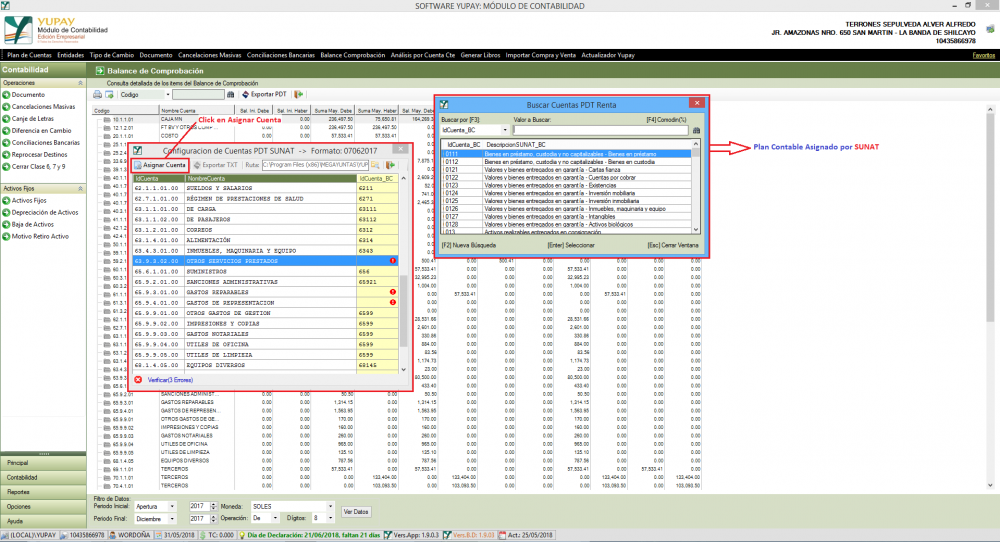Open Balance Comprobación menu
The width and height of the screenshot is (1000, 542).
(353, 55)
